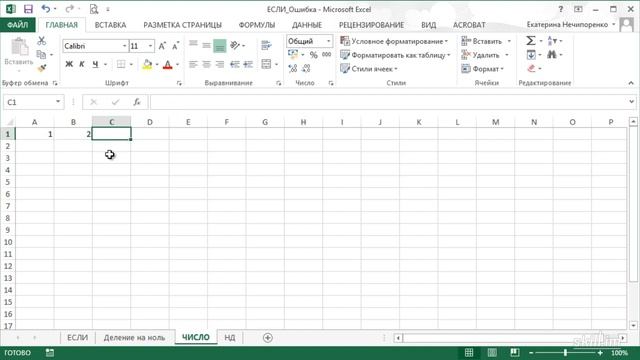
Task: Toggle underline (Ч) formatting
Action: pos(95,64)
